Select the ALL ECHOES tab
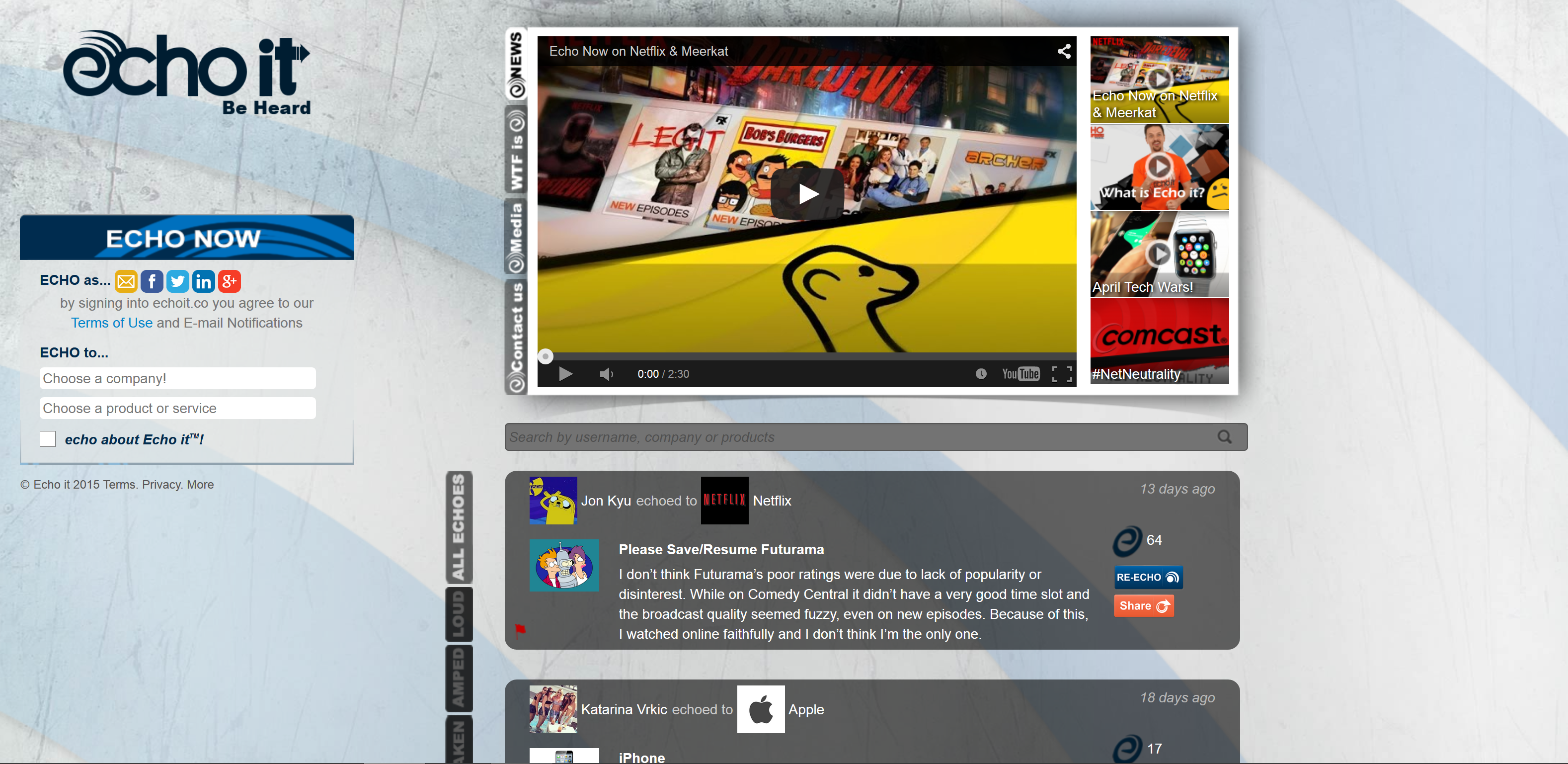Image resolution: width=1568 pixels, height=764 pixels. (x=459, y=527)
